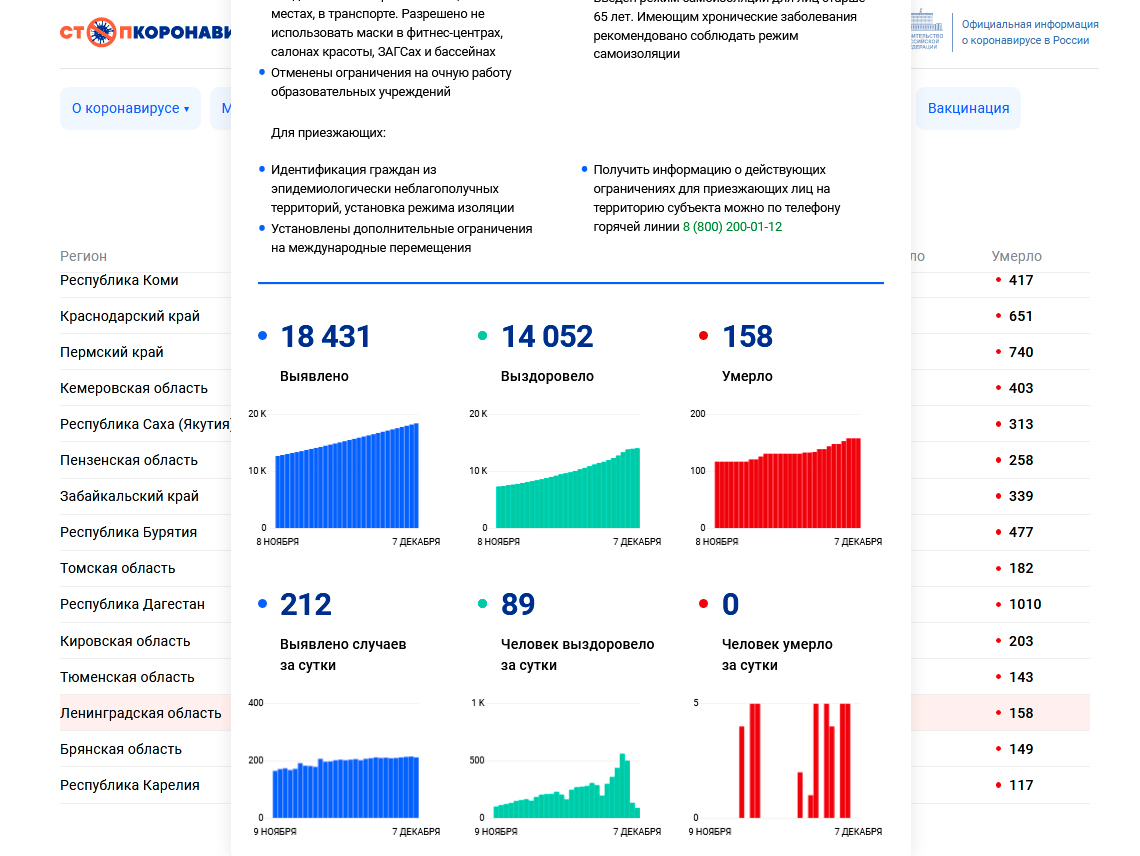Sort table by Умерло column header

(1016, 256)
